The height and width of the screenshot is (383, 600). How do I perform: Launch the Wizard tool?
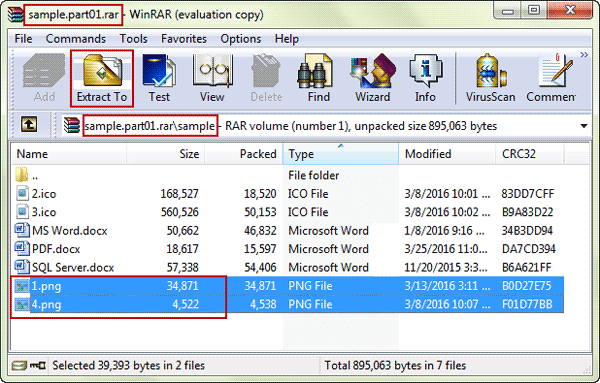(372, 78)
